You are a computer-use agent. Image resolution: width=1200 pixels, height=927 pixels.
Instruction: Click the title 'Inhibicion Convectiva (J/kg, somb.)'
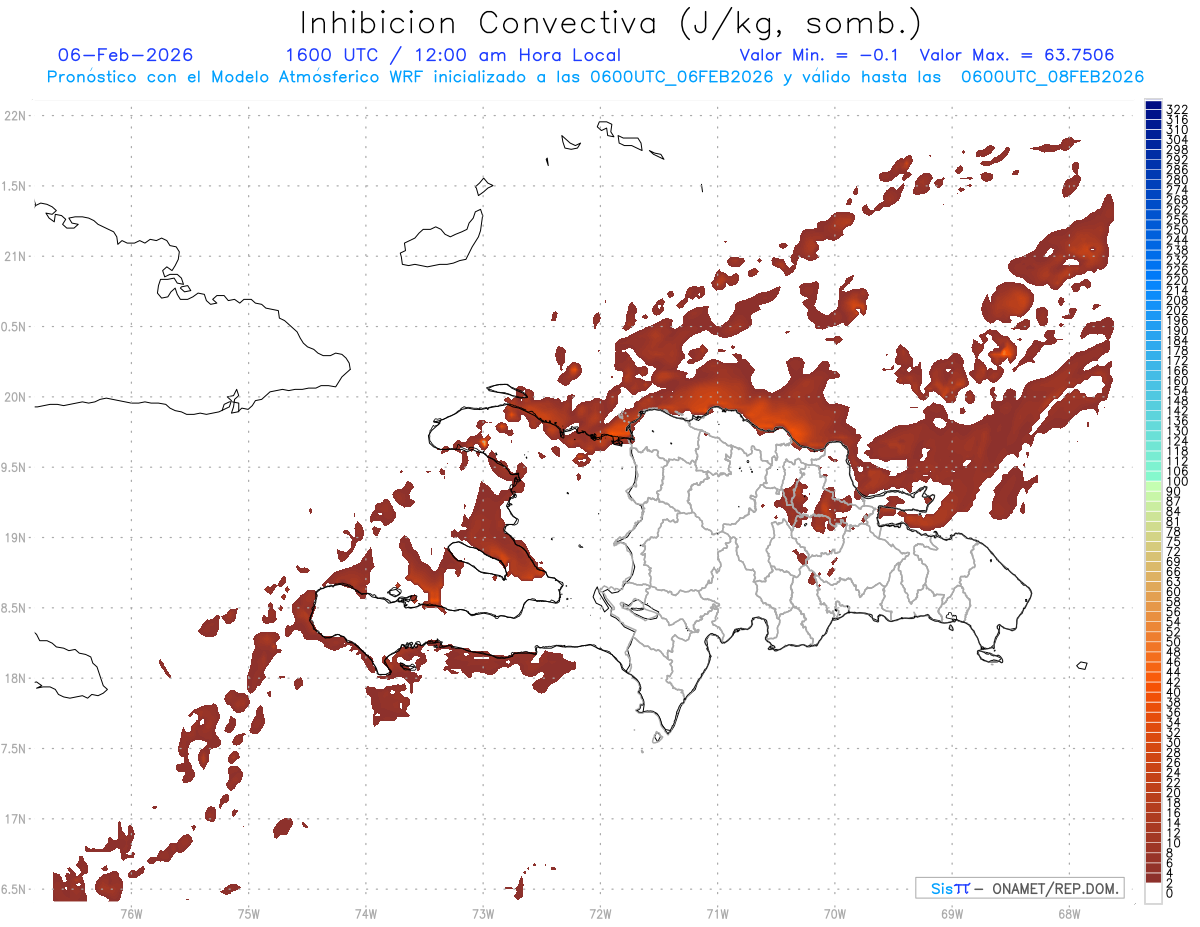tap(611, 23)
